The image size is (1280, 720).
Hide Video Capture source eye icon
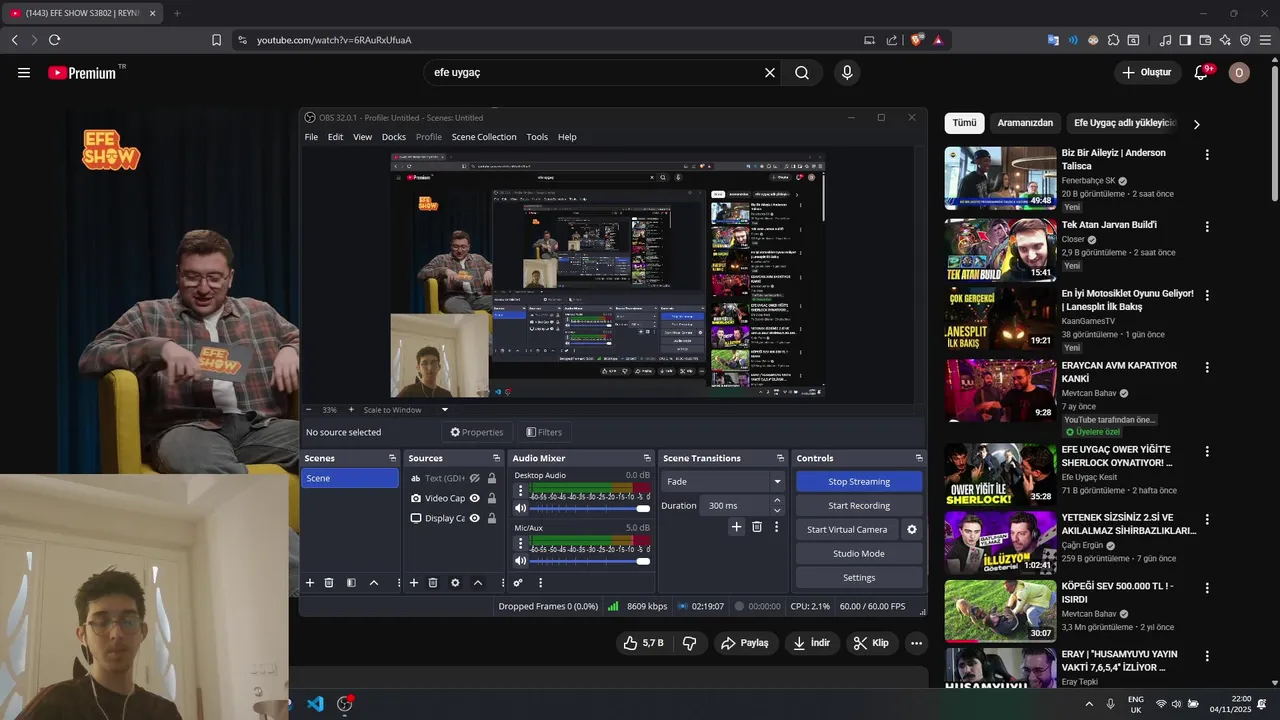pos(475,498)
